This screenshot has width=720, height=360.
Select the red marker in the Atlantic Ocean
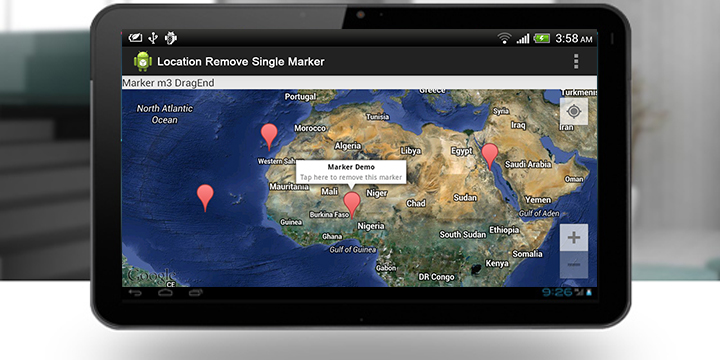tap(205, 197)
